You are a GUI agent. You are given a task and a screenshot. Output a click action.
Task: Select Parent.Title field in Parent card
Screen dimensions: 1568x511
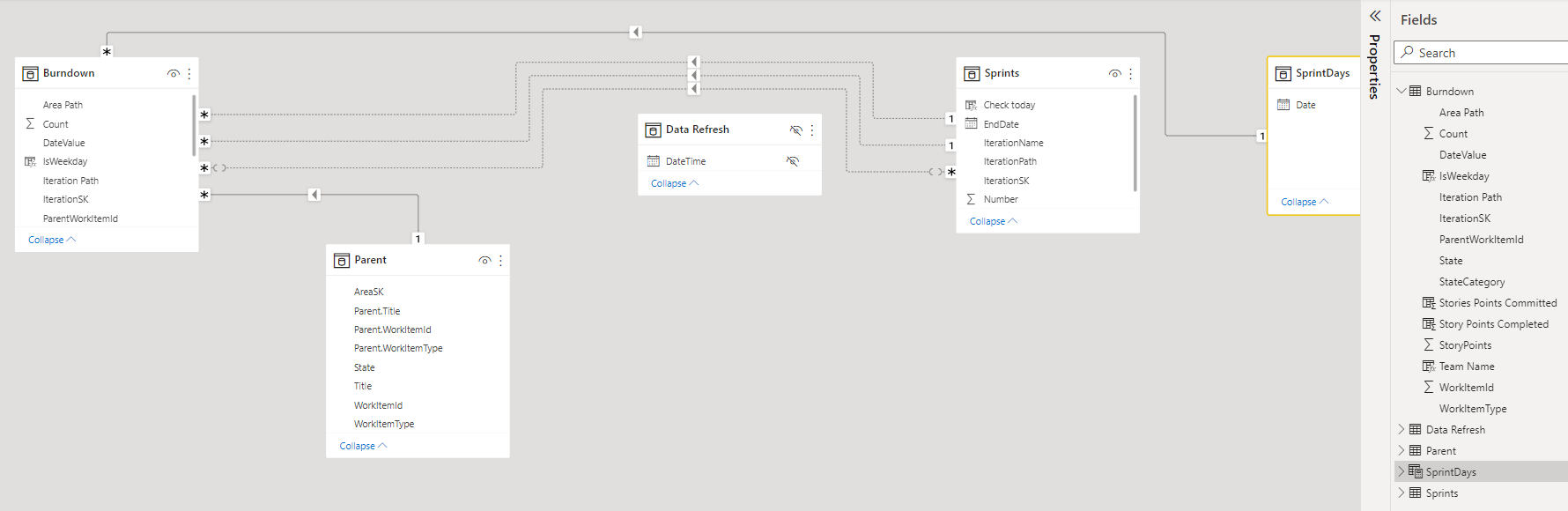(377, 311)
